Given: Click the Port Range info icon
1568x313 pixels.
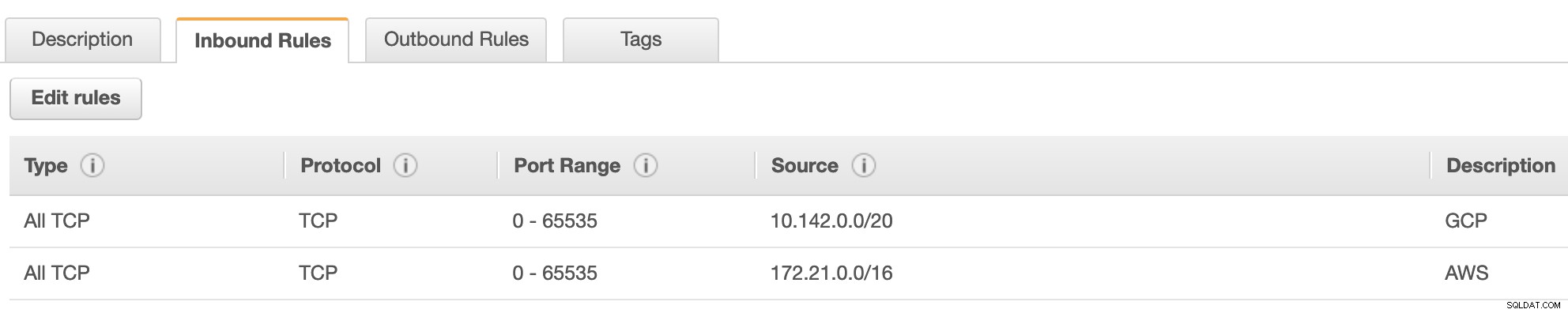Looking at the screenshot, I should click(x=646, y=165).
